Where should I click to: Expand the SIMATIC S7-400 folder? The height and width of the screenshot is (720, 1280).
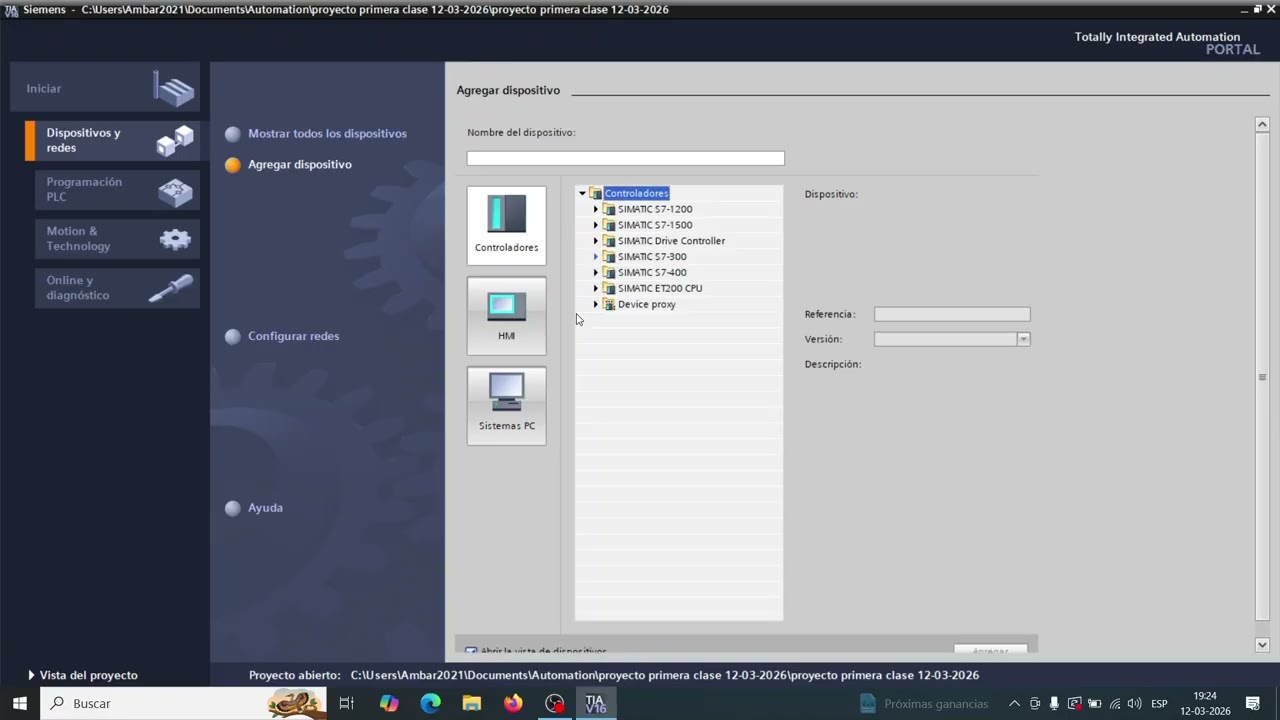pos(596,272)
